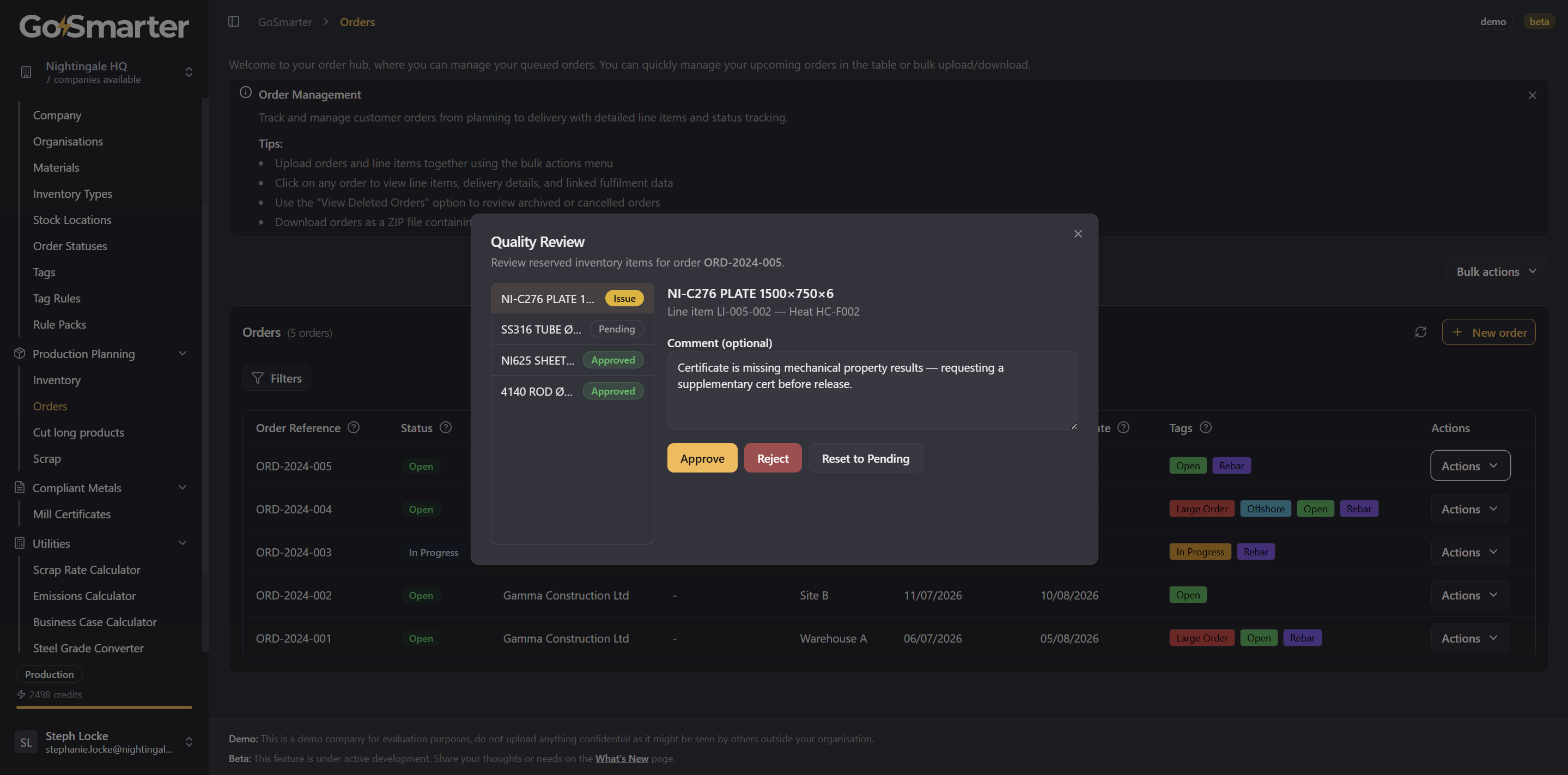Click inside the Comment text area
This screenshot has height=775, width=1568.
(x=872, y=391)
